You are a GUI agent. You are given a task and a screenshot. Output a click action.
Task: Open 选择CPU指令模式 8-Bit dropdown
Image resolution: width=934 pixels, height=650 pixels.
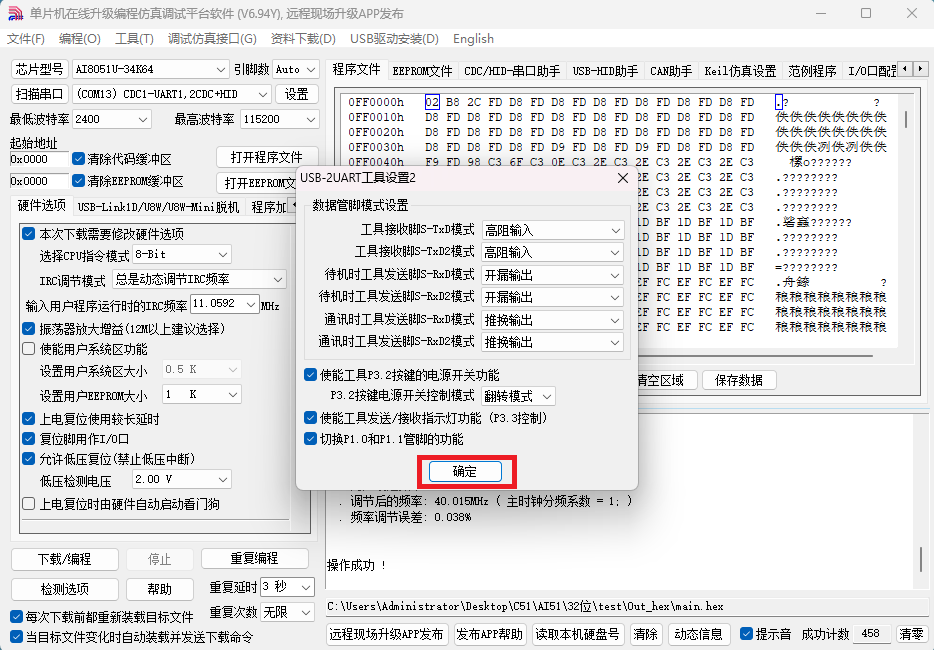tap(182, 254)
